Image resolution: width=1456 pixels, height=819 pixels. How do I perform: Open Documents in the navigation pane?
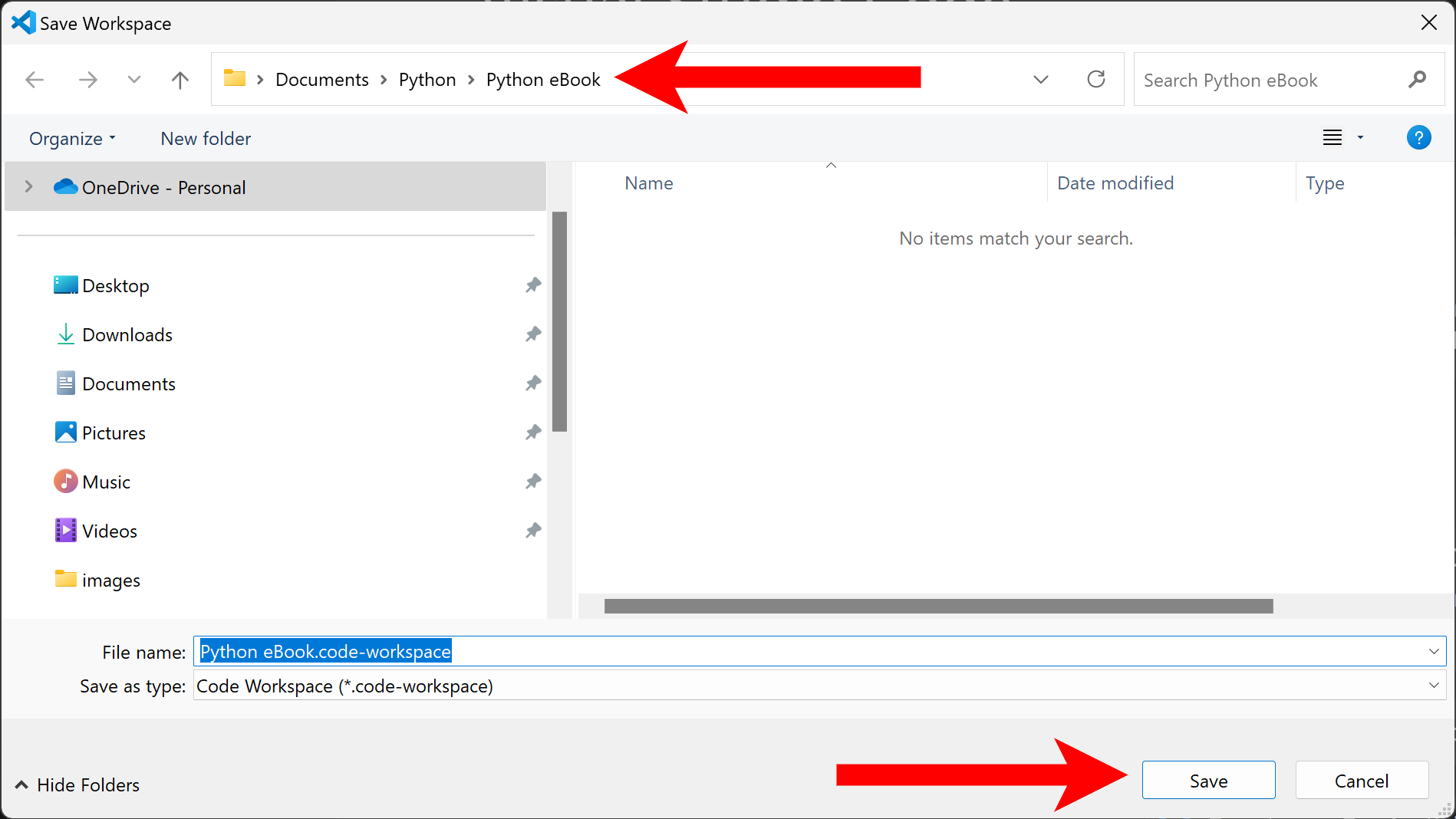tap(129, 384)
